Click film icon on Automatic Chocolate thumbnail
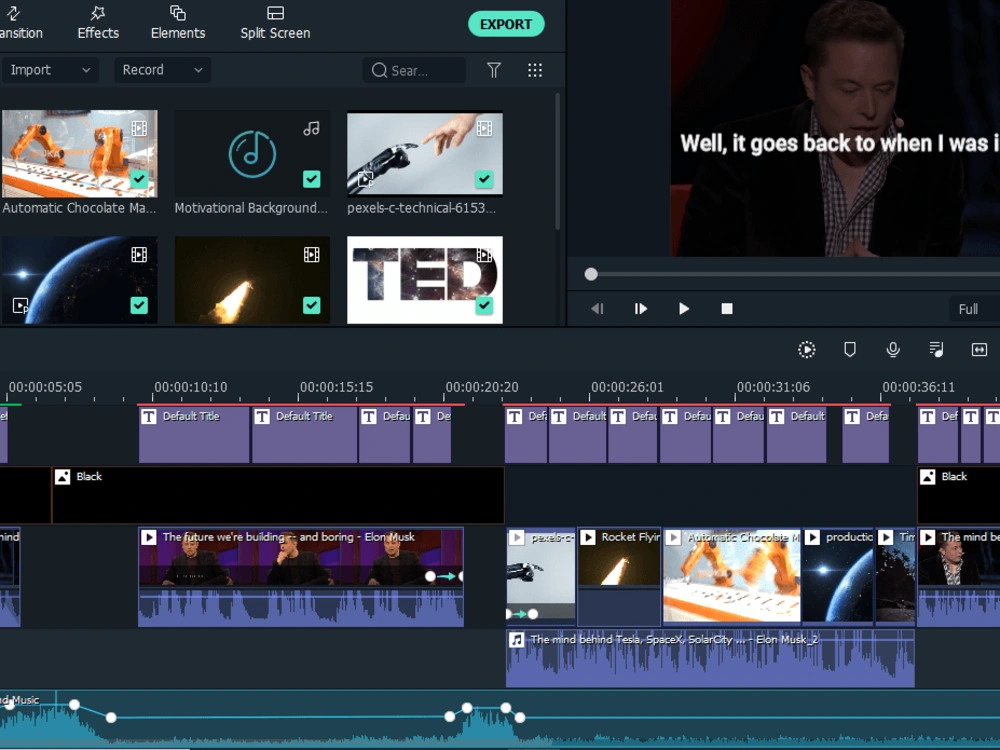This screenshot has width=1000, height=750. pyautogui.click(x=139, y=128)
